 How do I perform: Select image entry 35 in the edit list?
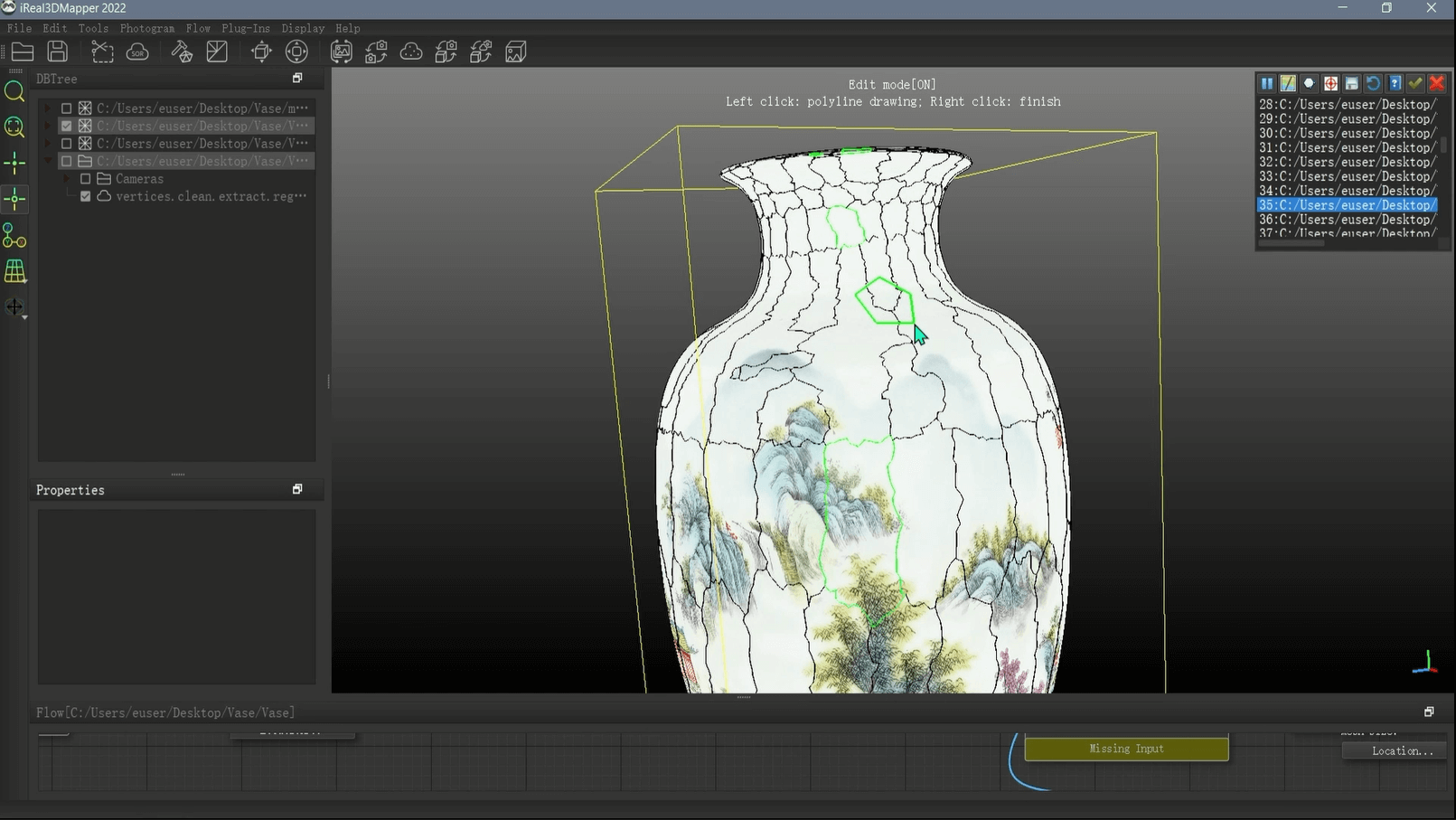[1347, 205]
